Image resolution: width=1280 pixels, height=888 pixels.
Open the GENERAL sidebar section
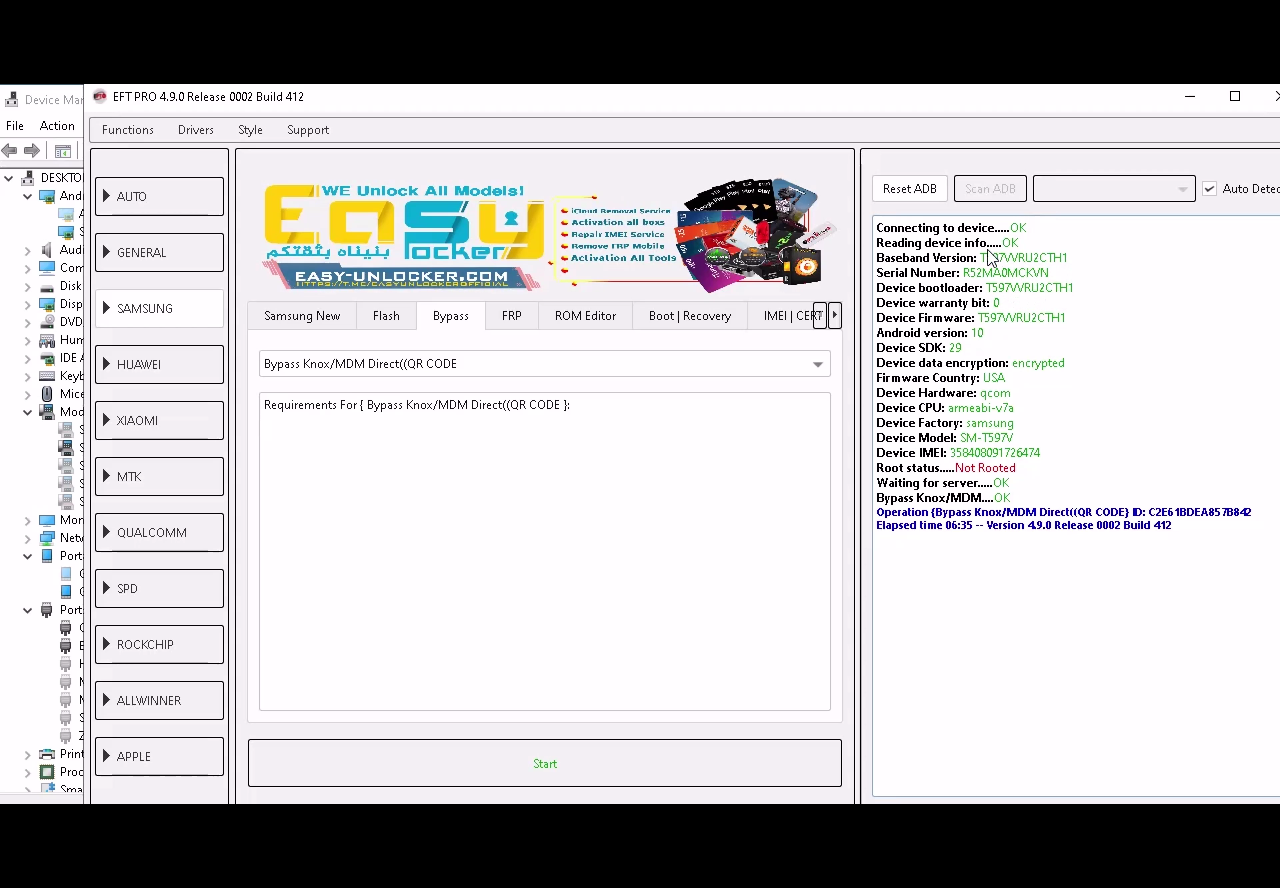pos(159,253)
